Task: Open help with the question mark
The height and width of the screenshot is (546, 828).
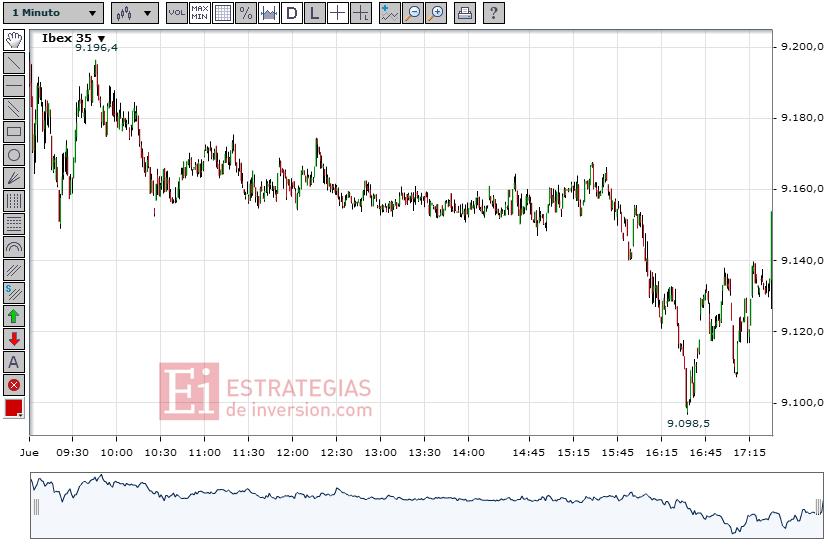Action: 494,13
